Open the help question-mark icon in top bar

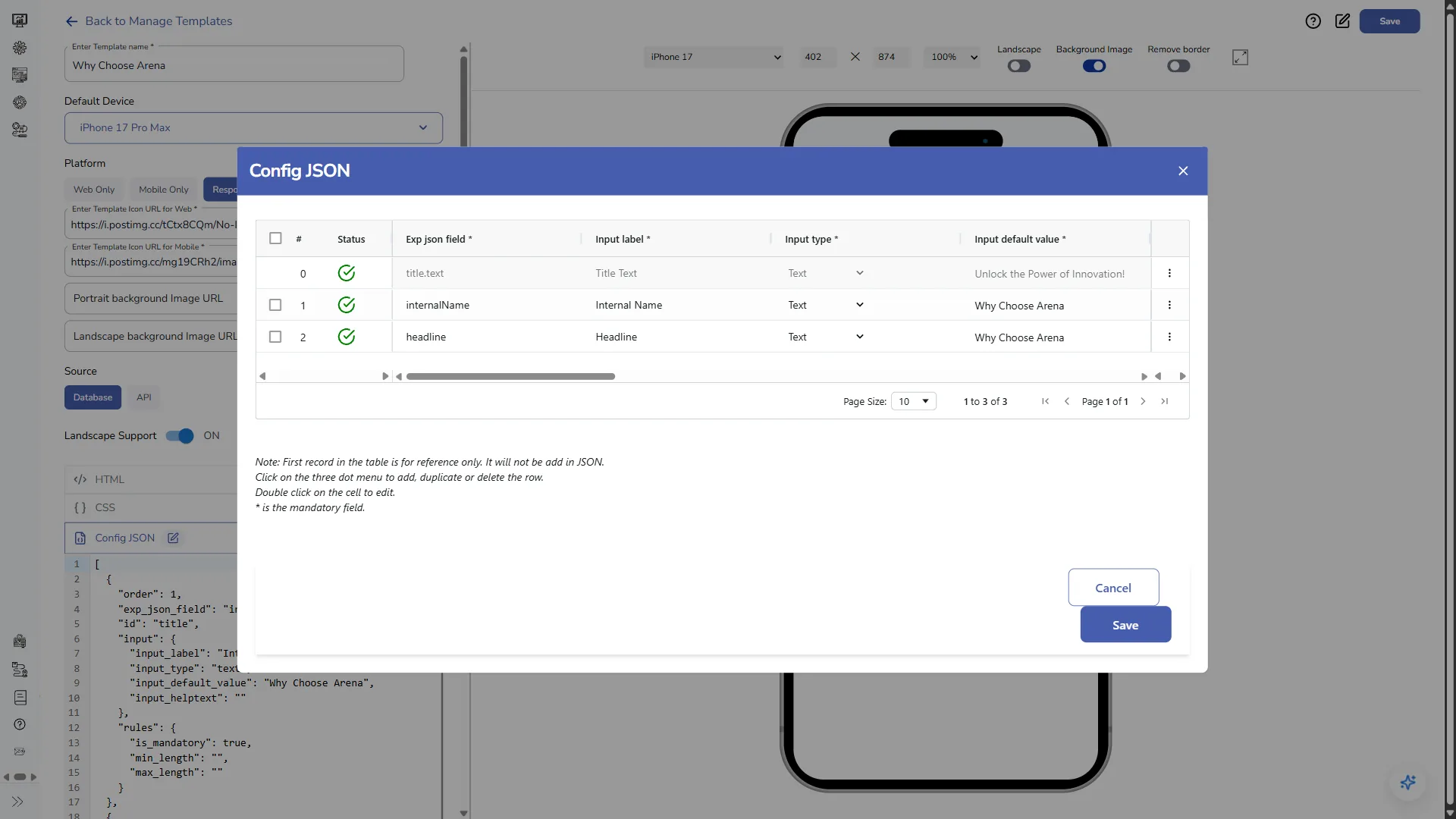[x=1313, y=21]
